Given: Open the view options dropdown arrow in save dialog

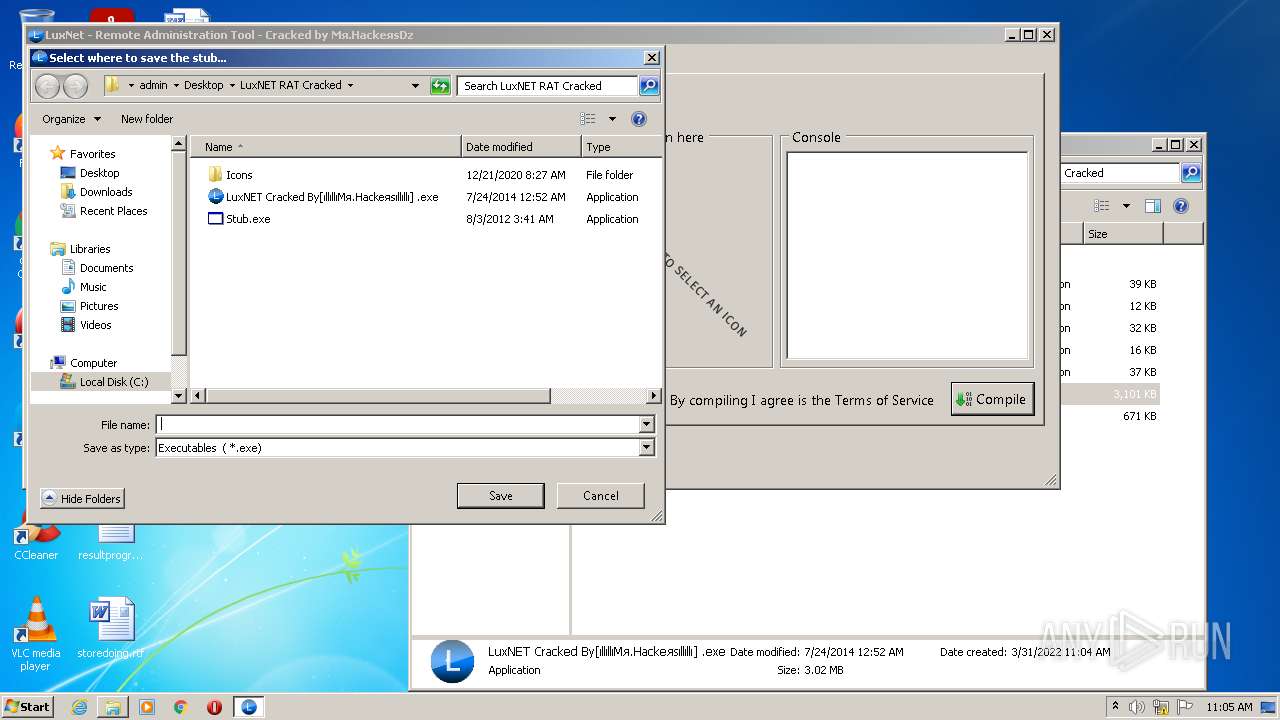Looking at the screenshot, I should point(612,119).
